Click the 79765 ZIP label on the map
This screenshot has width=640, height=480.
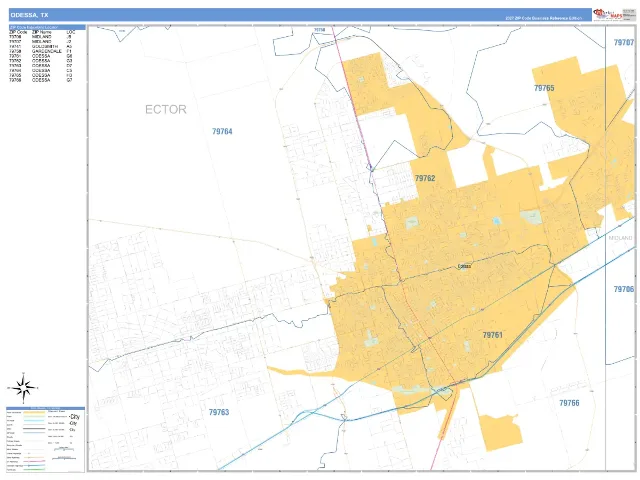544,88
